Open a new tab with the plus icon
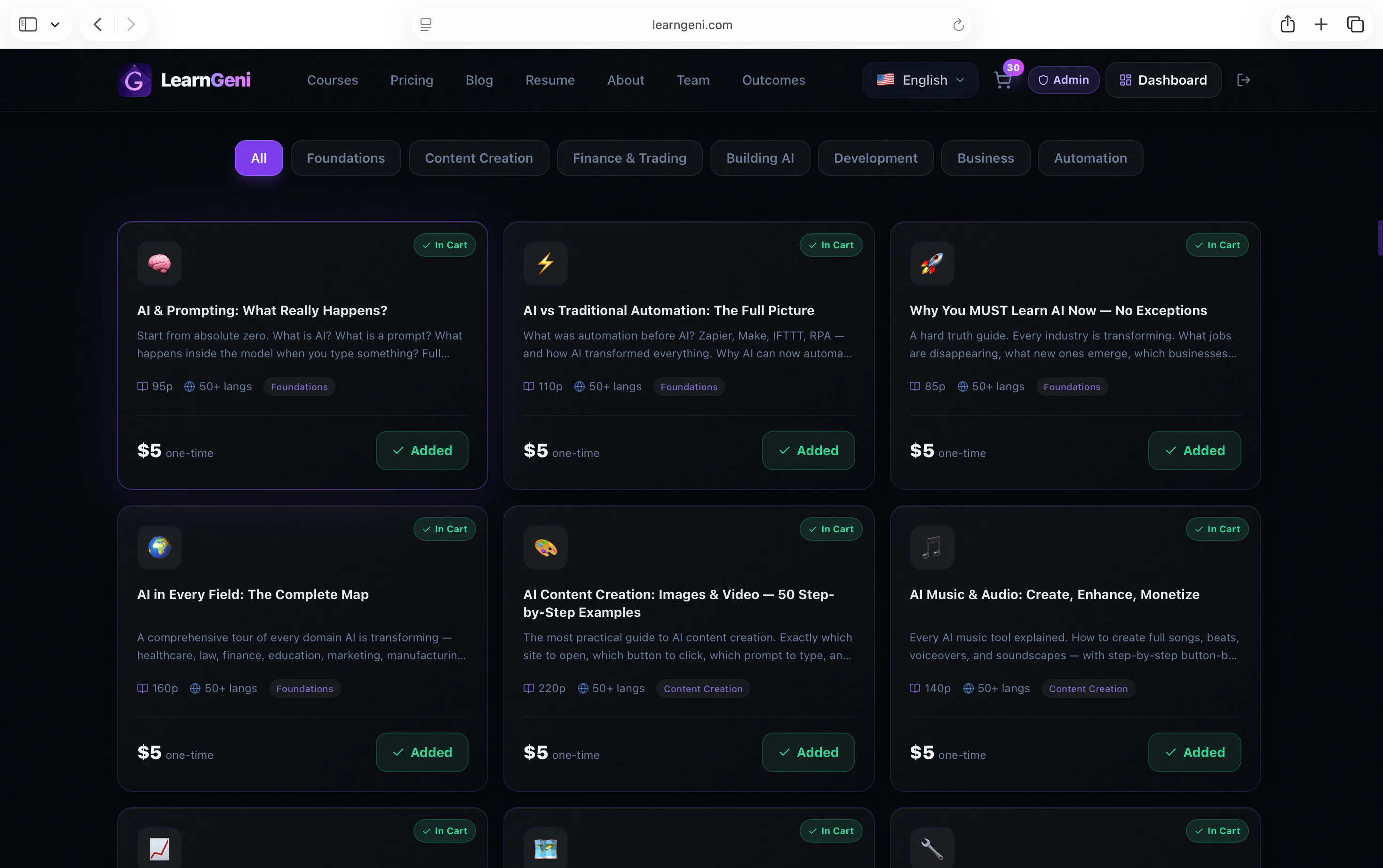Screen dimensions: 1383x868 1321,24
